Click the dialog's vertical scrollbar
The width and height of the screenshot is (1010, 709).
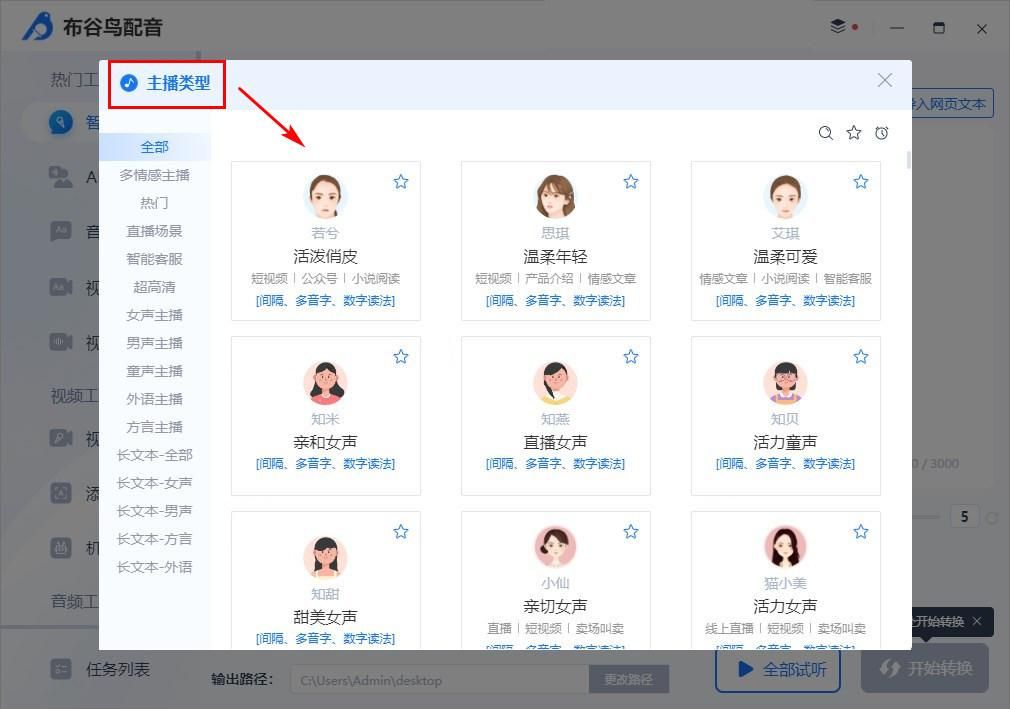pyautogui.click(x=908, y=160)
